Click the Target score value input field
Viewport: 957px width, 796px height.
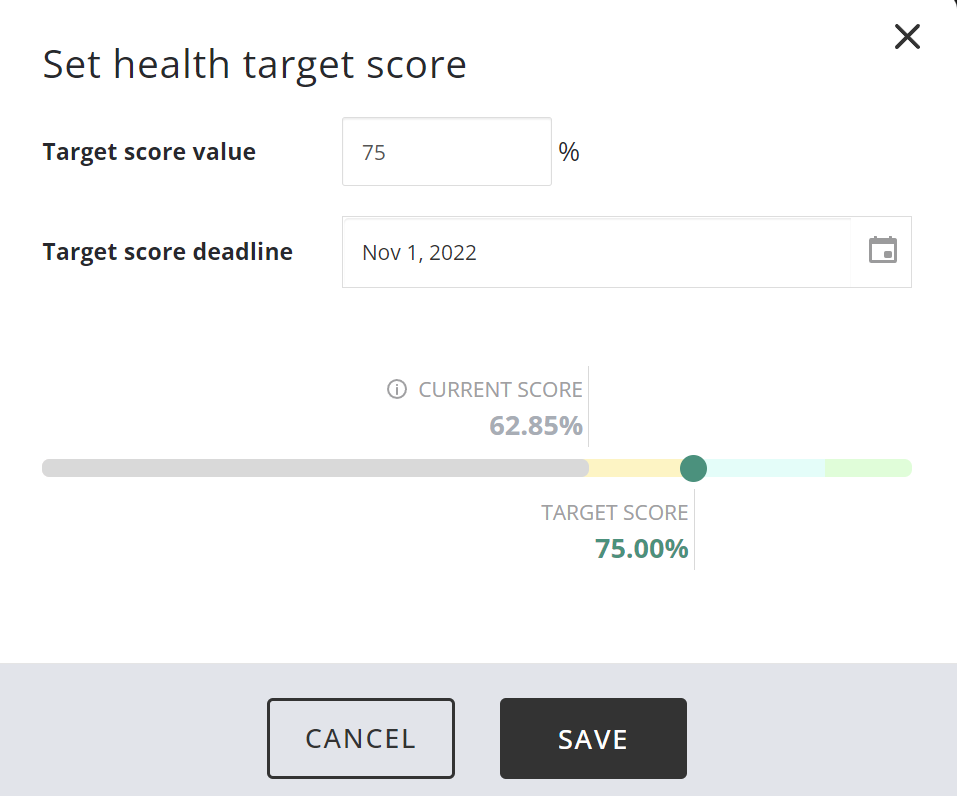click(x=446, y=152)
